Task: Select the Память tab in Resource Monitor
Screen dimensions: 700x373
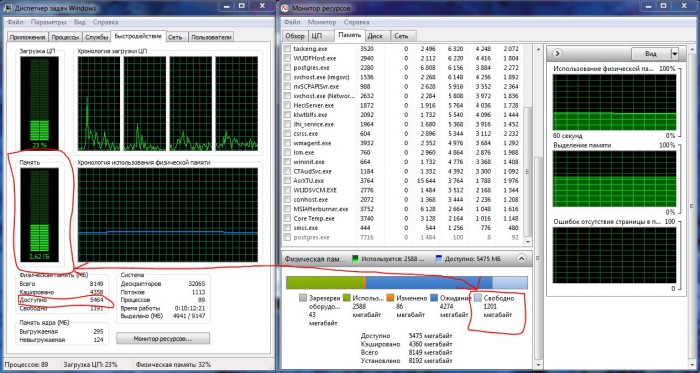Action: (350, 35)
